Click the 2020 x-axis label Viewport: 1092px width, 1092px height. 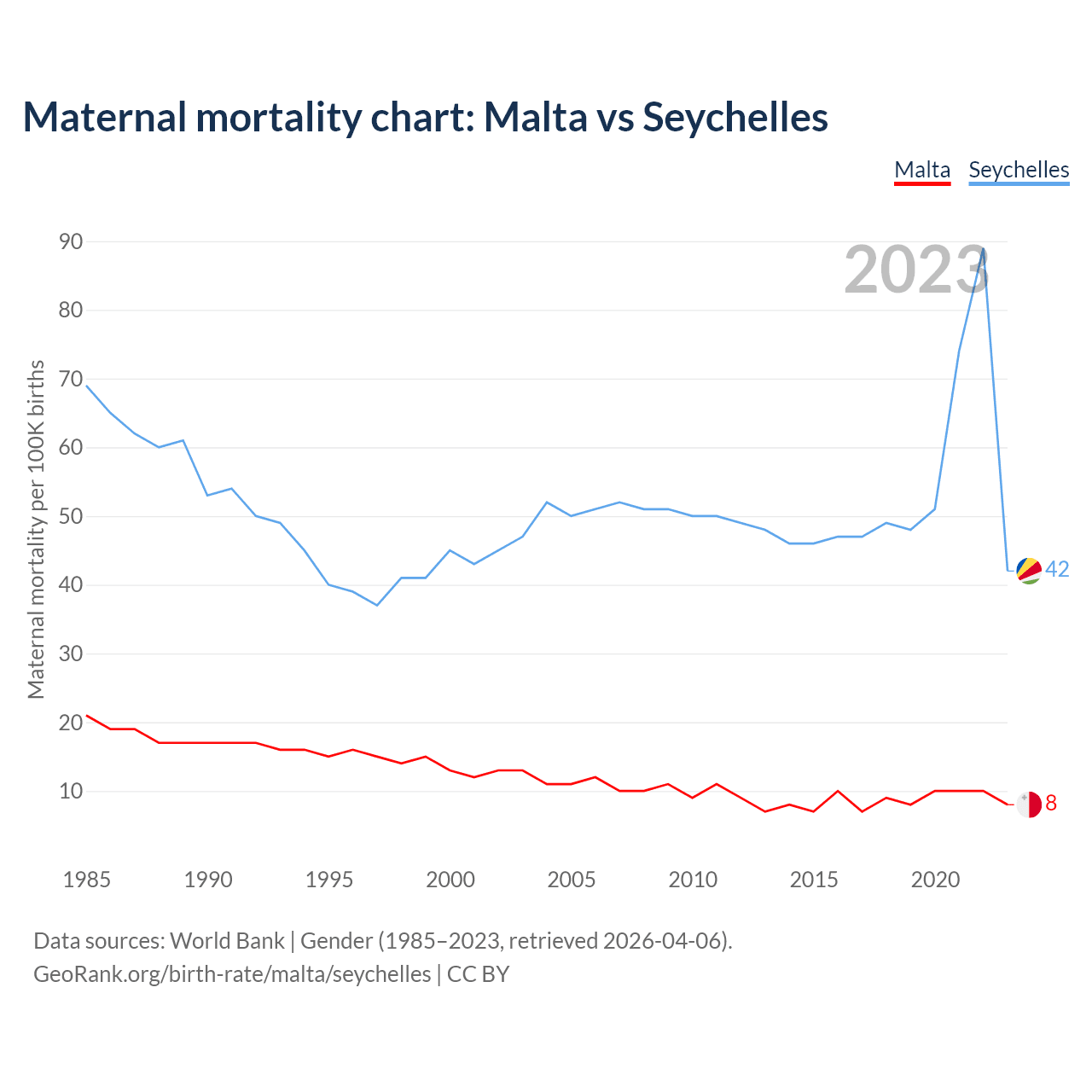coord(935,880)
